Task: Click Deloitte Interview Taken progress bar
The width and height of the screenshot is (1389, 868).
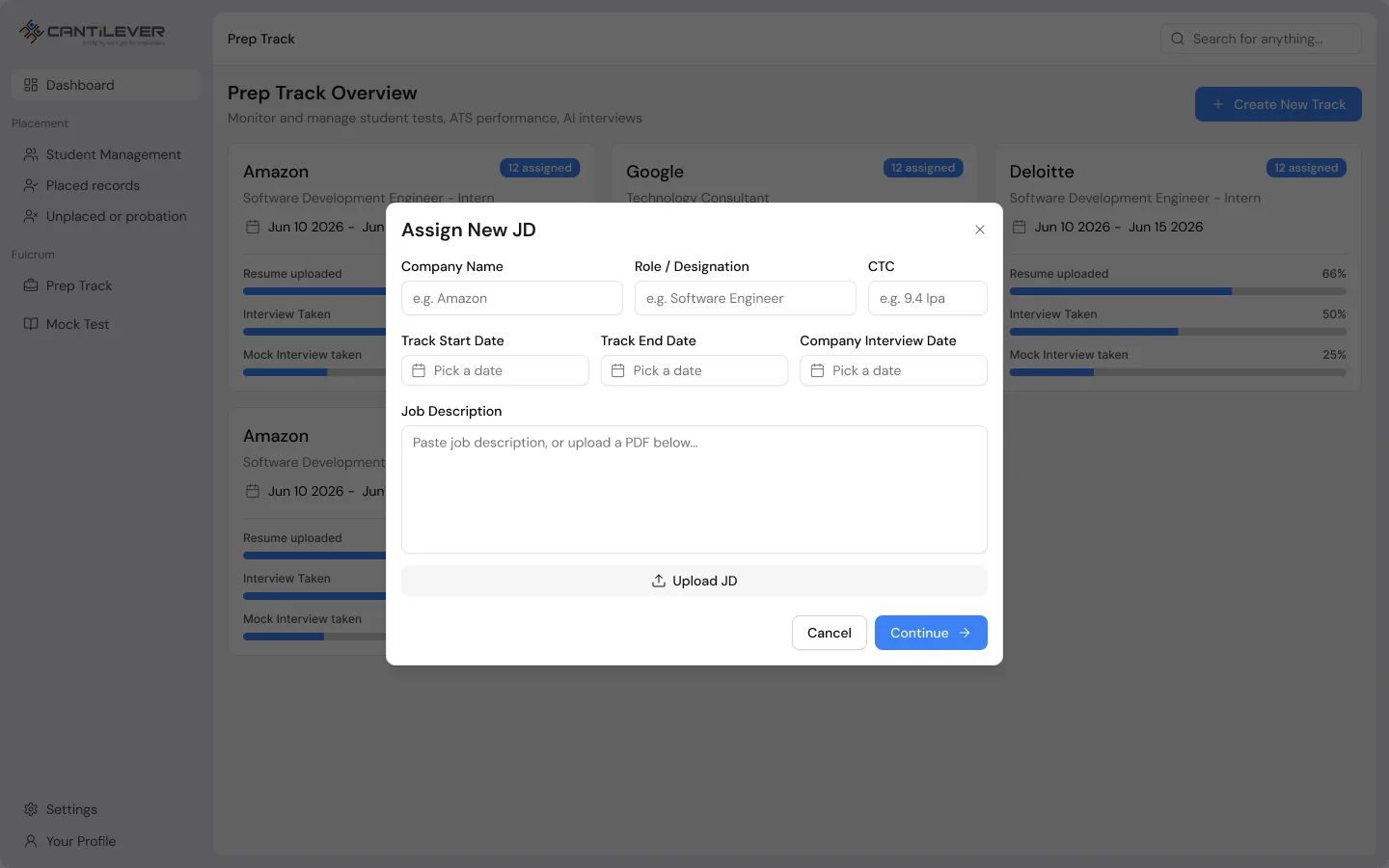Action: coord(1178,332)
